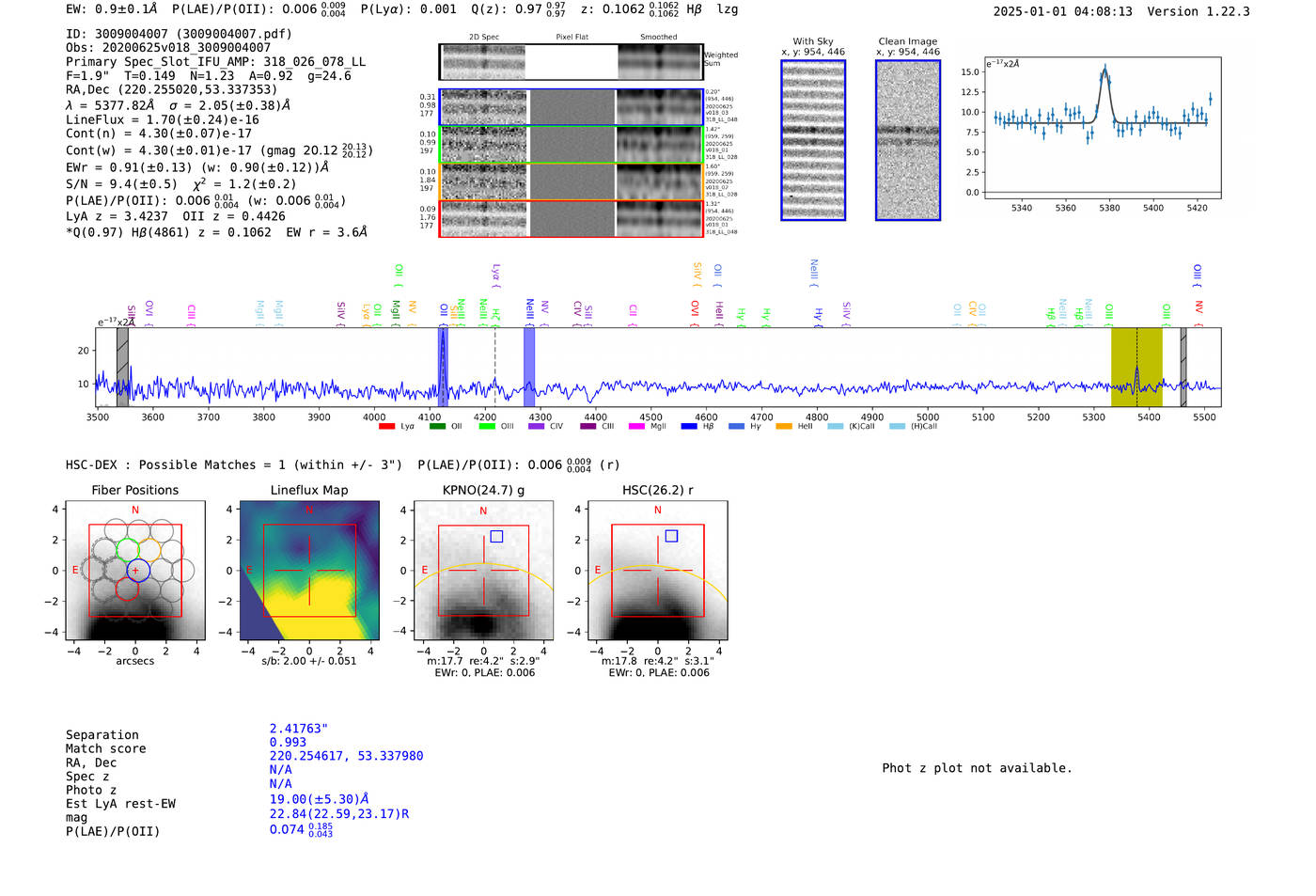Click the lime OIII legend swatch
This screenshot has width=1316, height=896.
point(487,427)
